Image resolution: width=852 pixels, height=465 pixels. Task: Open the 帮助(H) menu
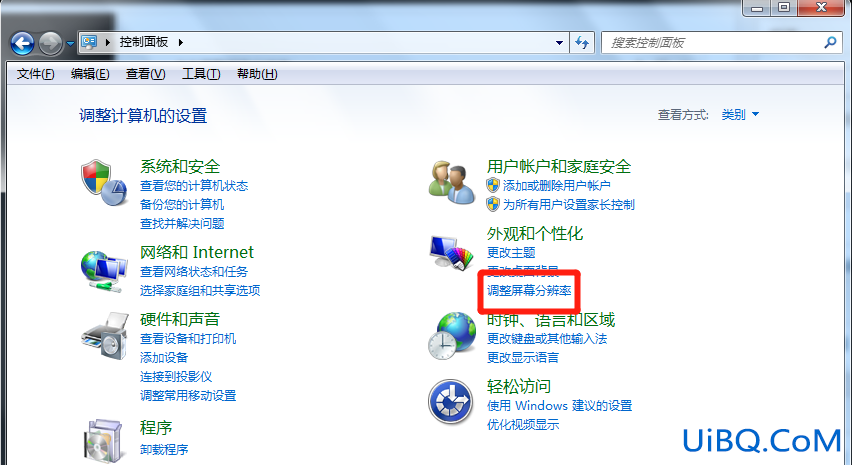tap(257, 74)
